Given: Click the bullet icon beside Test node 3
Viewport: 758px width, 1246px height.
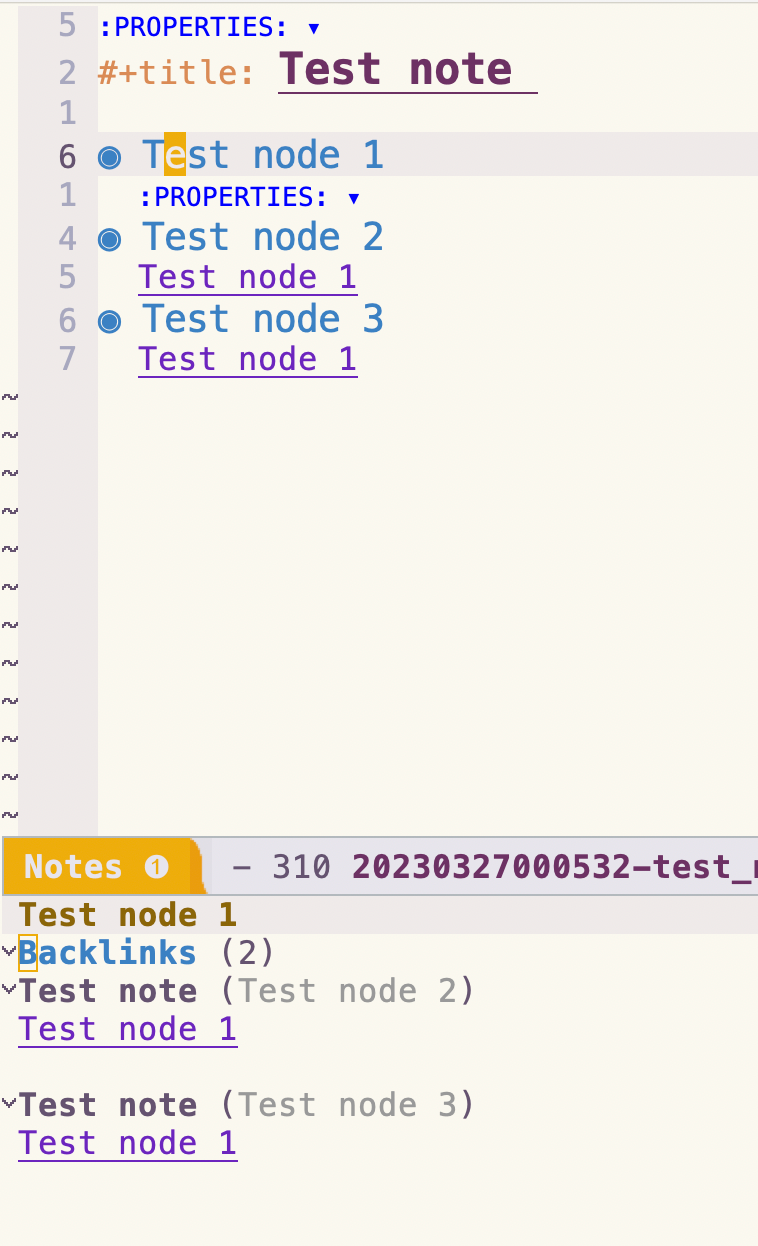Looking at the screenshot, I should [109, 321].
